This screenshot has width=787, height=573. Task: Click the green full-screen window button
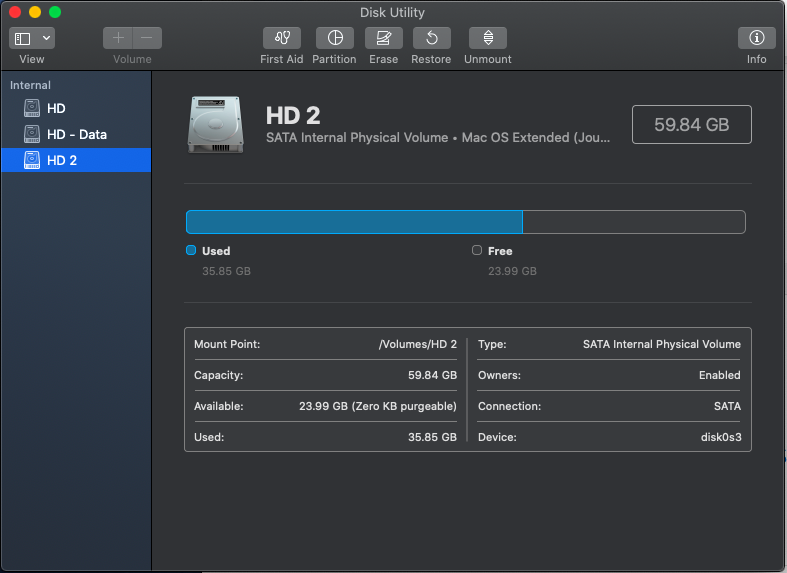(x=55, y=12)
